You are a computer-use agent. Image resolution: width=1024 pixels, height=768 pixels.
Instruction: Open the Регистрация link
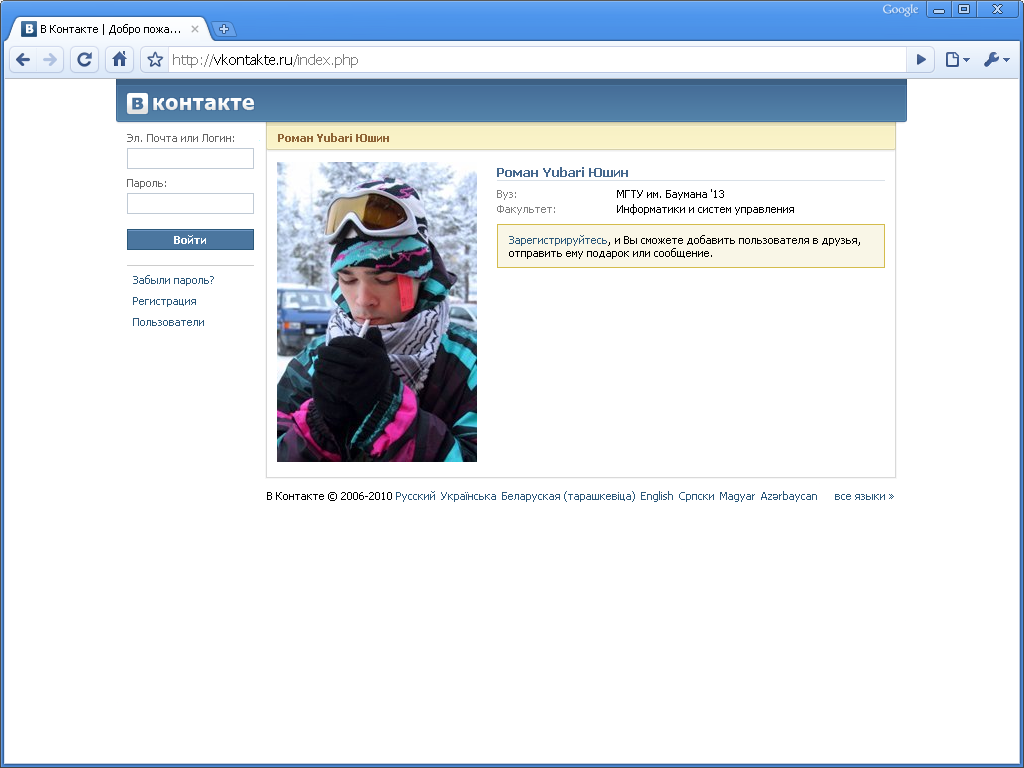pyautogui.click(x=164, y=301)
